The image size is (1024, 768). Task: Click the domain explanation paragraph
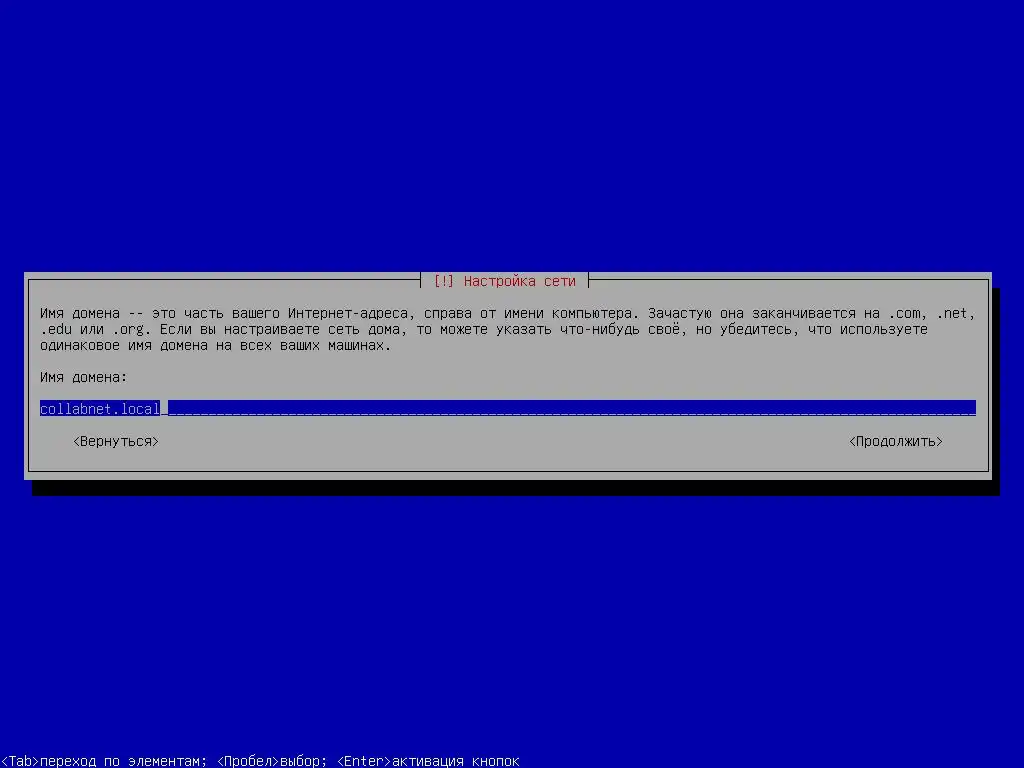pos(507,329)
